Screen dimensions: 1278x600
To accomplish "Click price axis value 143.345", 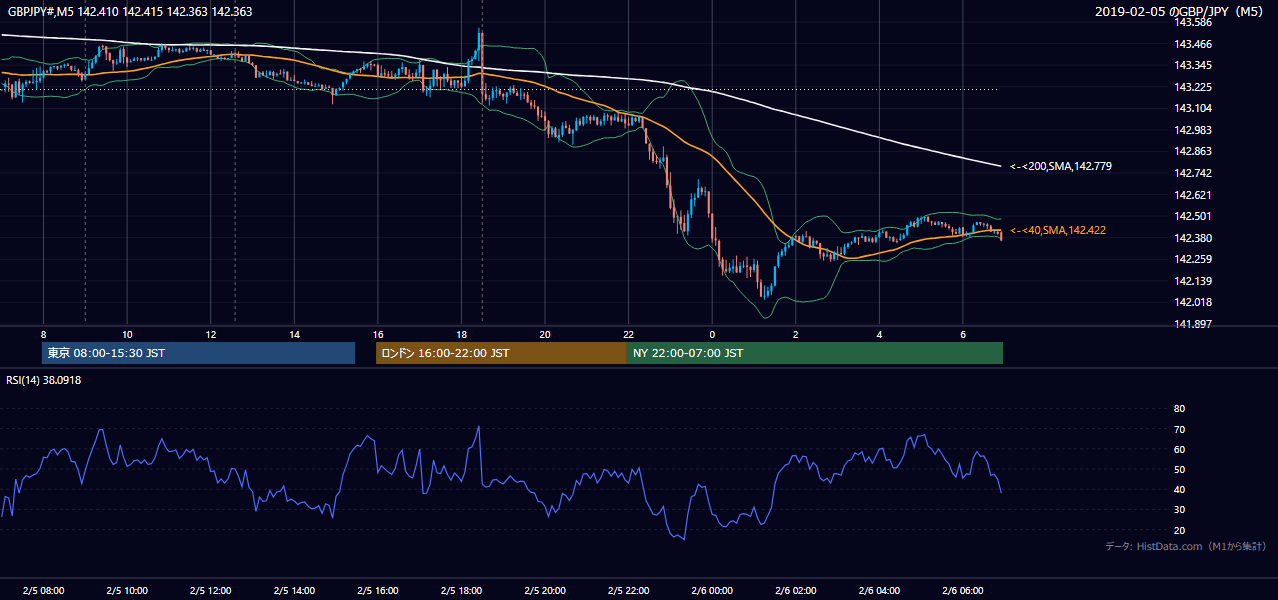I will (x=1192, y=65).
